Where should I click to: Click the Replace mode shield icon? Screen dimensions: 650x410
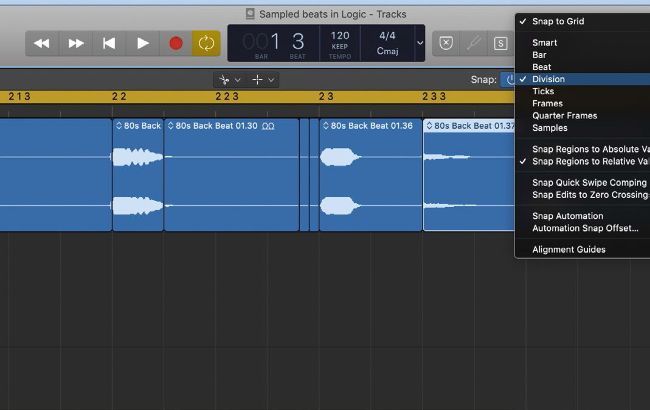(446, 43)
